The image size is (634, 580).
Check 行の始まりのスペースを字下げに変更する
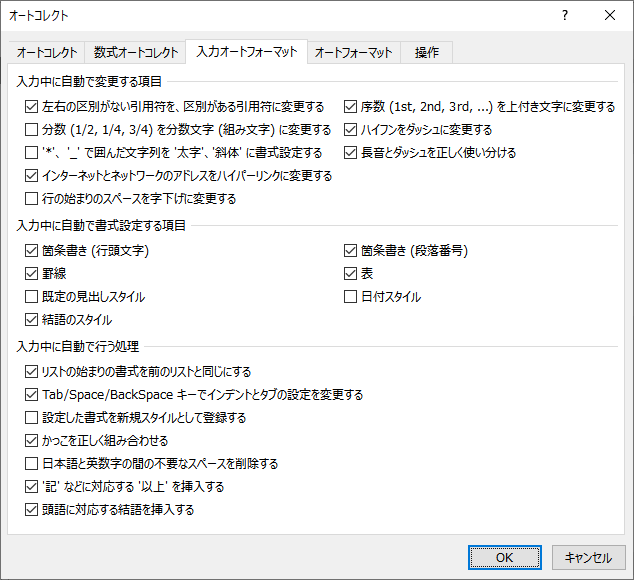32,199
